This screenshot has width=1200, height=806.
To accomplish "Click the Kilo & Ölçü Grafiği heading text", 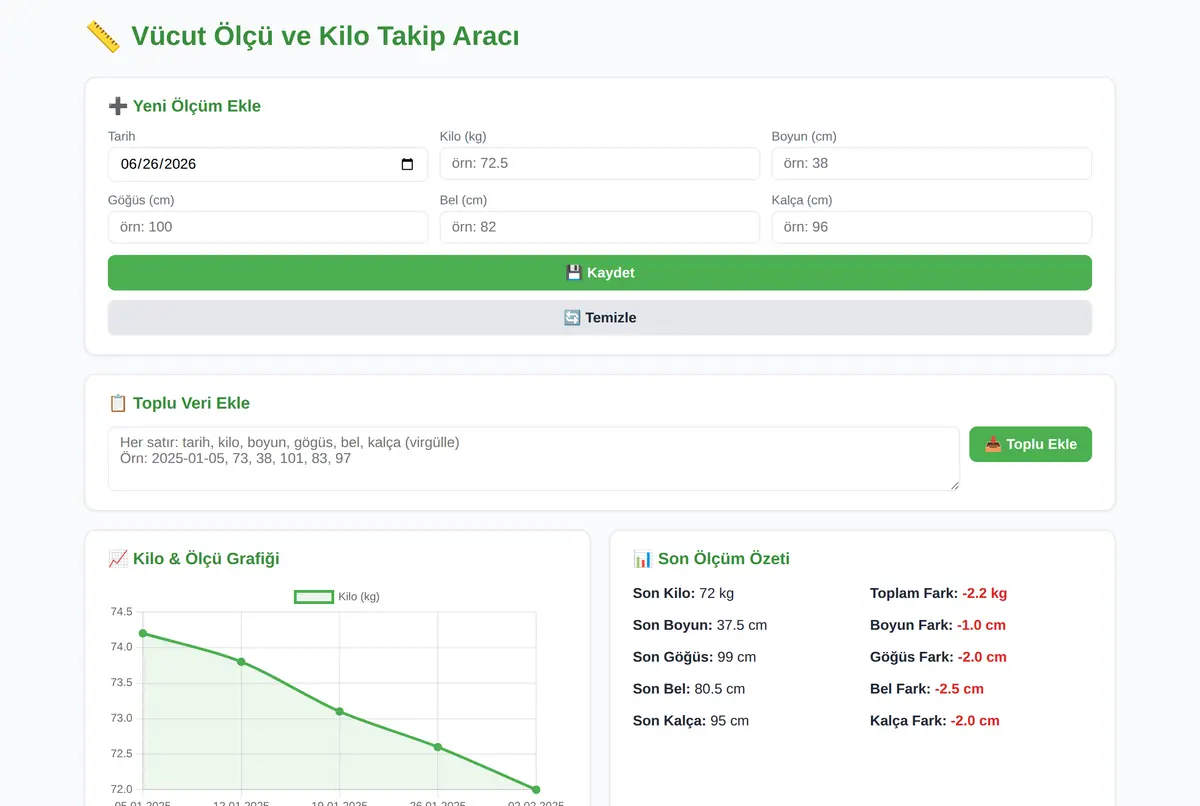I will 206,558.
